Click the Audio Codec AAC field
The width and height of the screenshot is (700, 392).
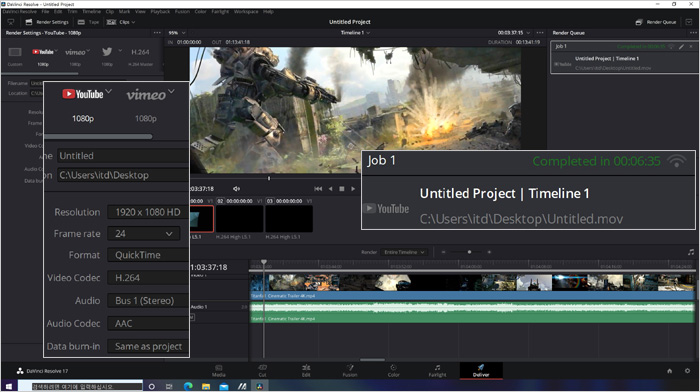148,323
